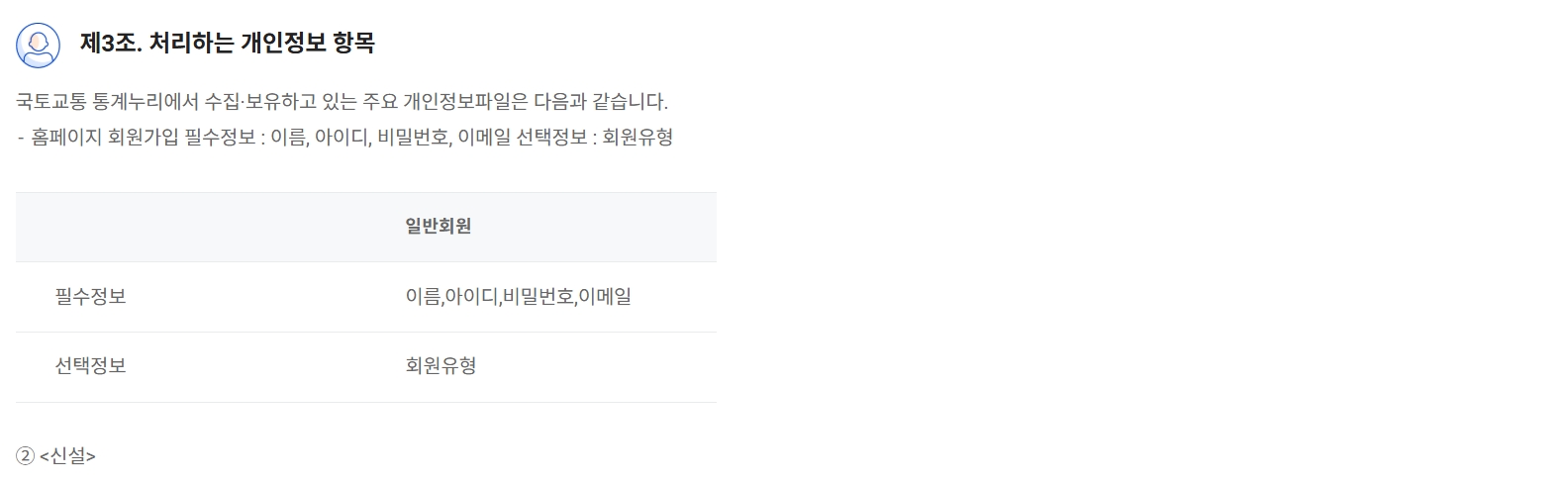Select the '제3조. 처리하는 개인정보 항목' heading
The width and height of the screenshot is (1568, 483).
click(x=227, y=43)
